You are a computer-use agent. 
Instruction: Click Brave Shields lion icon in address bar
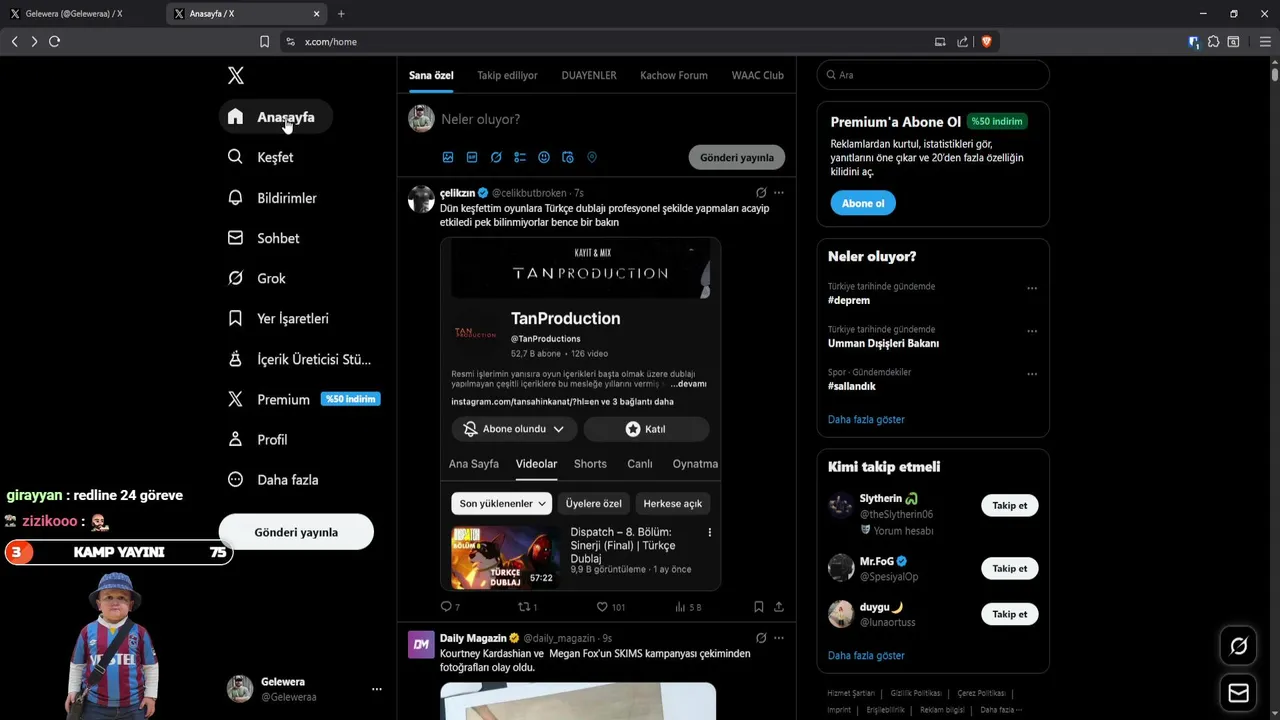986,42
